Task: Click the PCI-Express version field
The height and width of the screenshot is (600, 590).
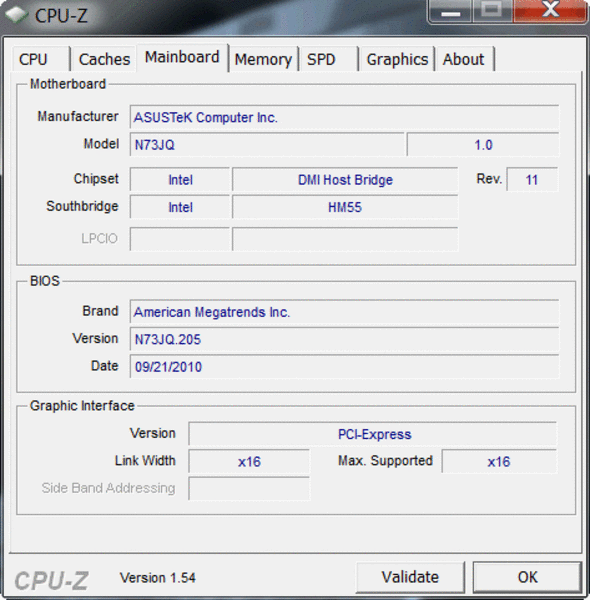Action: point(373,434)
